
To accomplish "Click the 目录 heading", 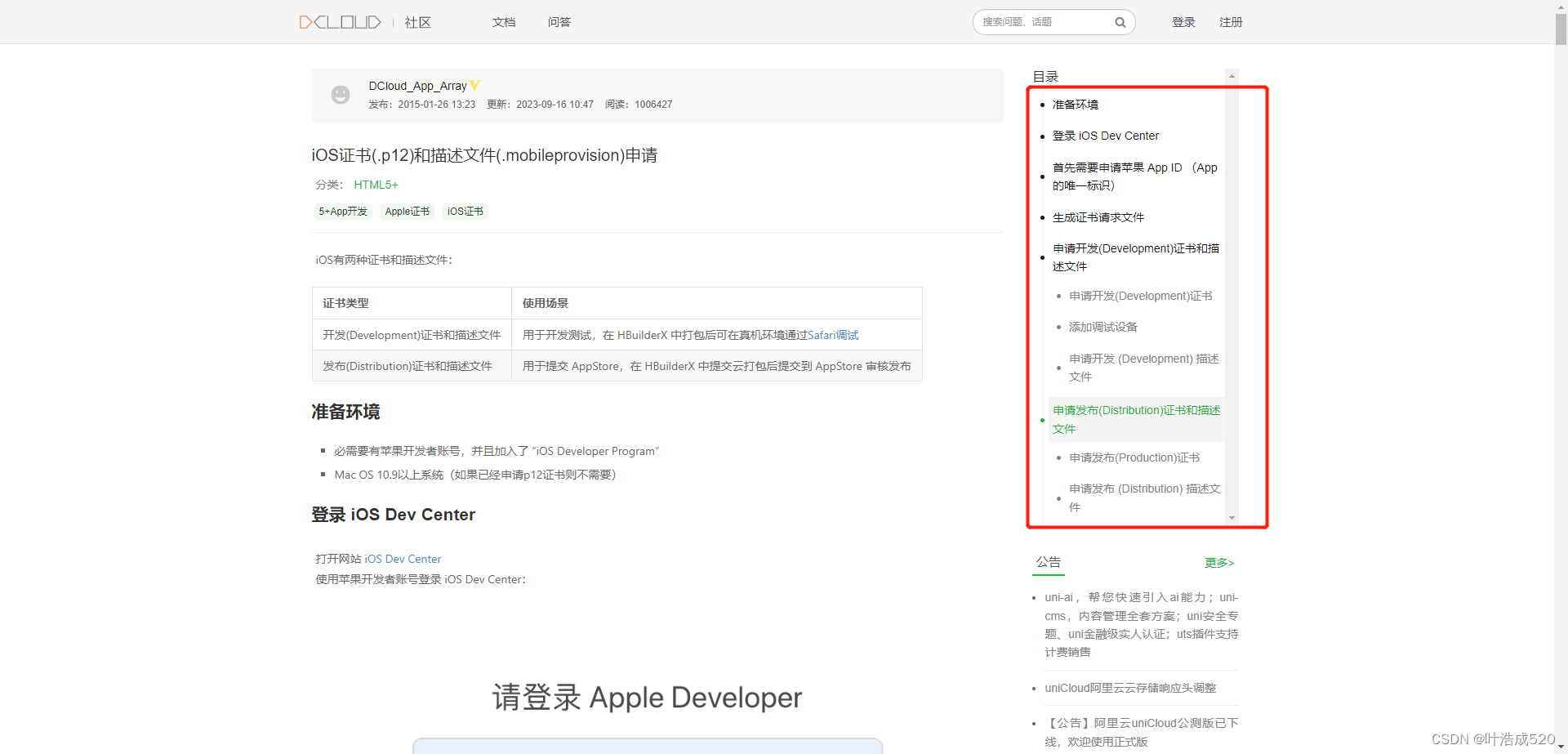I will pos(1045,76).
